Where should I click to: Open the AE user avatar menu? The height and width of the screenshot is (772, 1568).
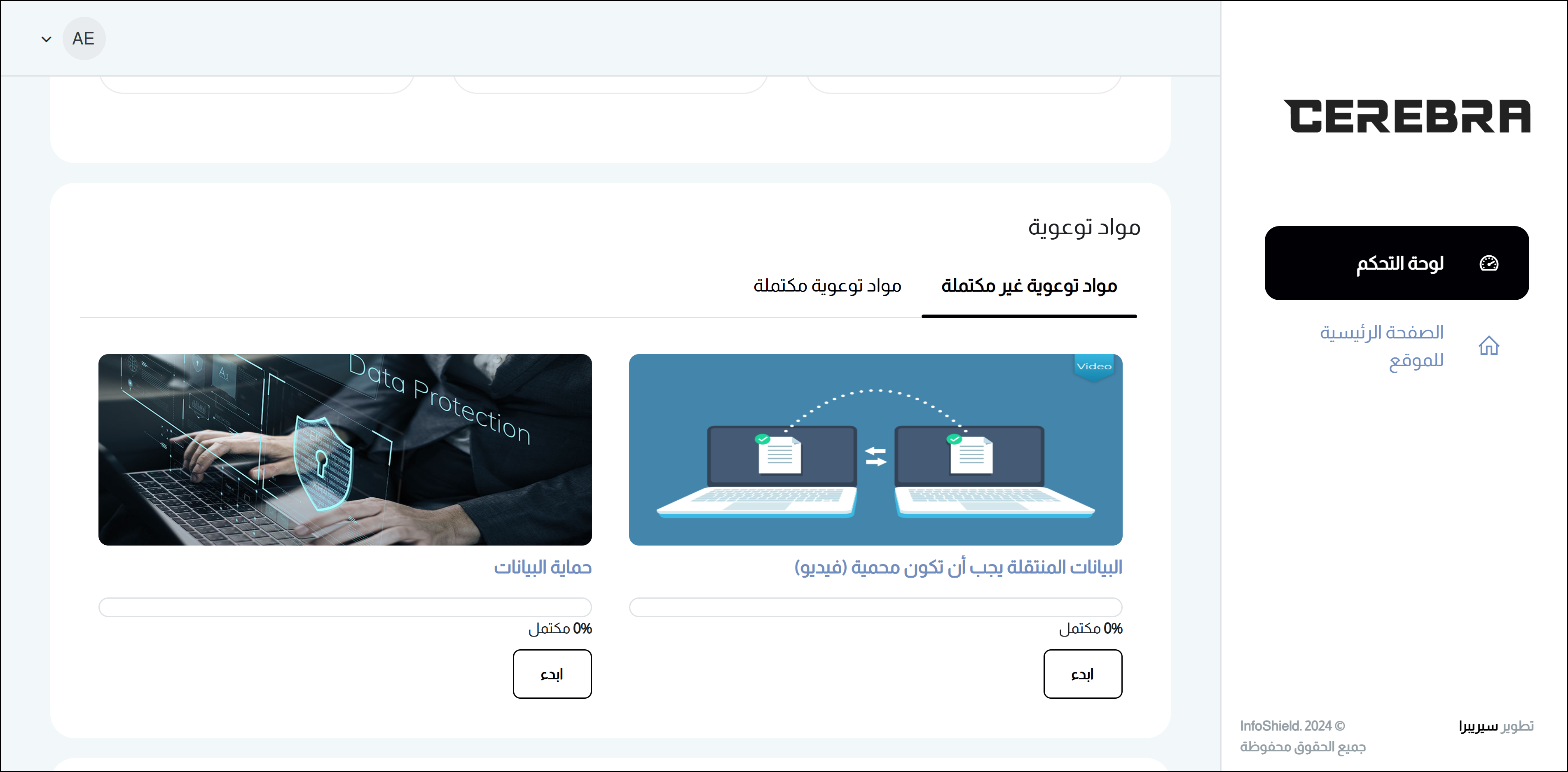[83, 39]
